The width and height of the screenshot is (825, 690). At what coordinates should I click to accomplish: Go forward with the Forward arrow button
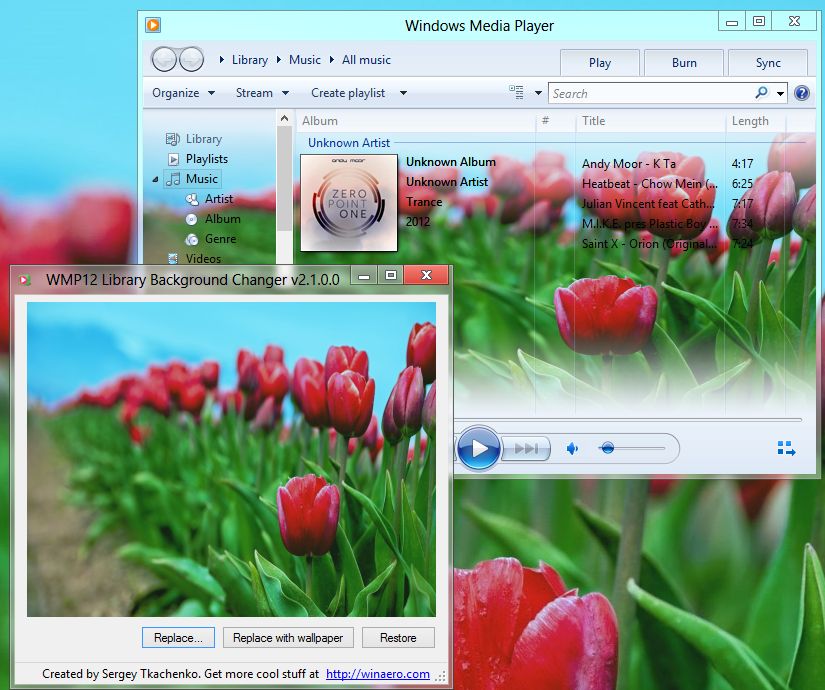click(192, 59)
